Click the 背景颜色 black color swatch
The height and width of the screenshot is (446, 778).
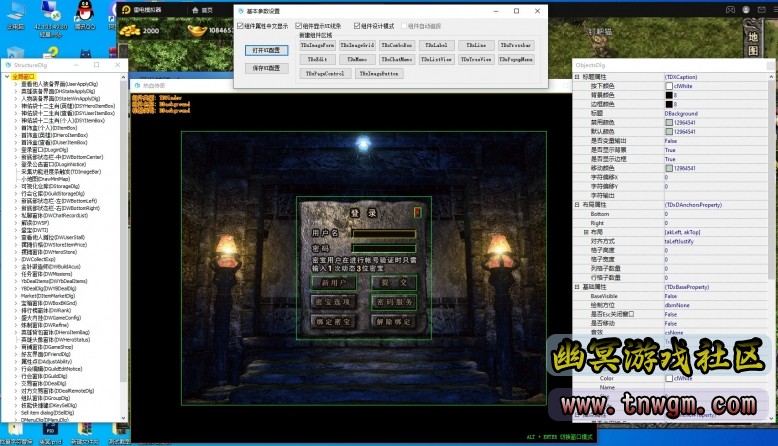[x=669, y=95]
